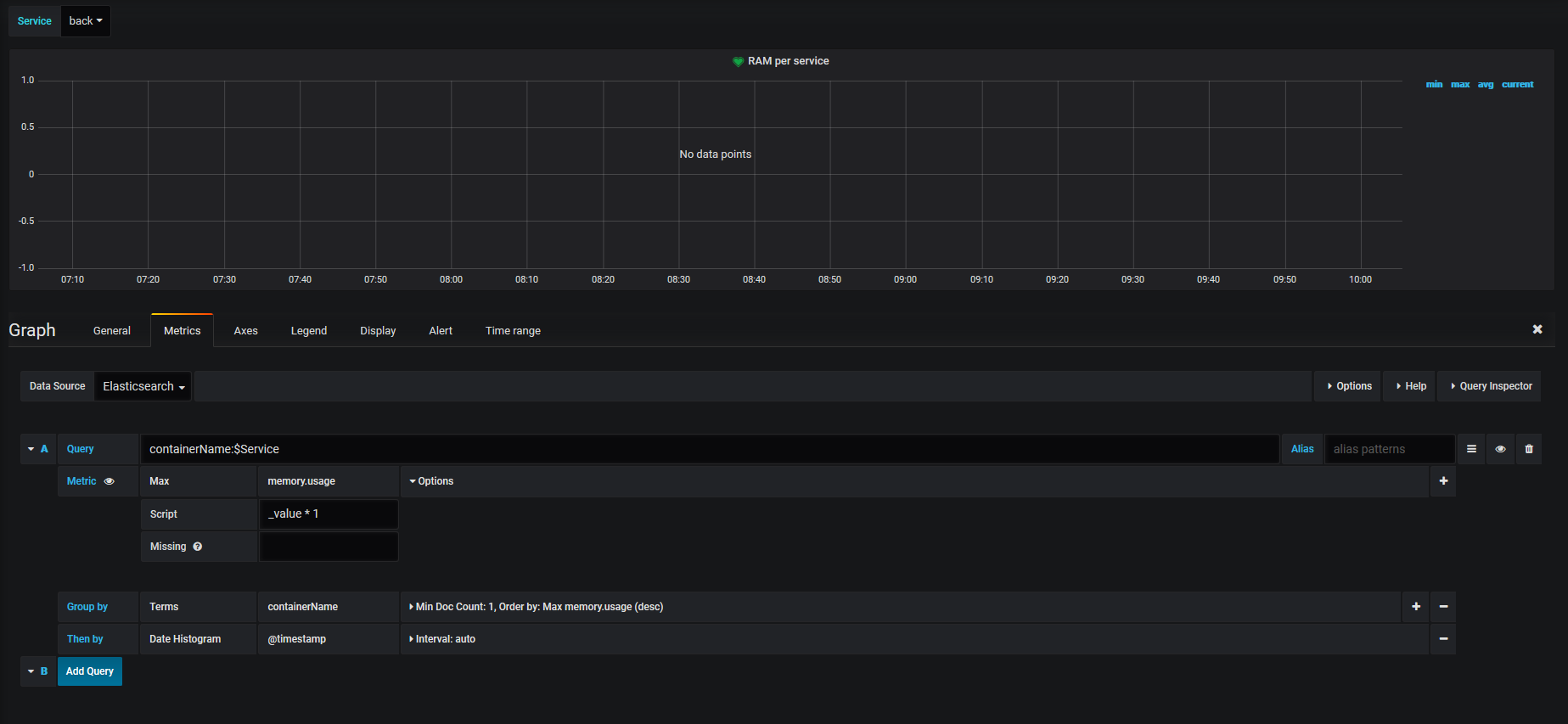This screenshot has height=724, width=1568.
Task: Remove the Date Histogram row
Action: pyautogui.click(x=1443, y=639)
